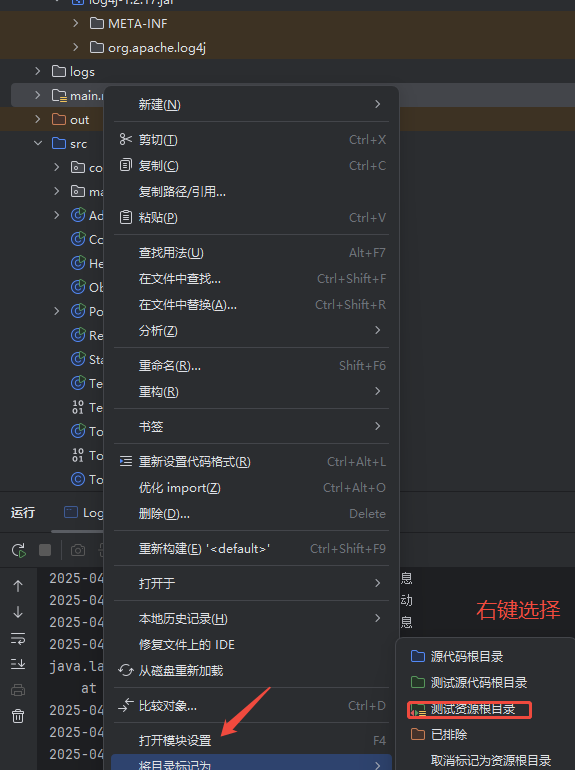
Task: Choose 剪切(T) from context menu
Action: (251, 140)
